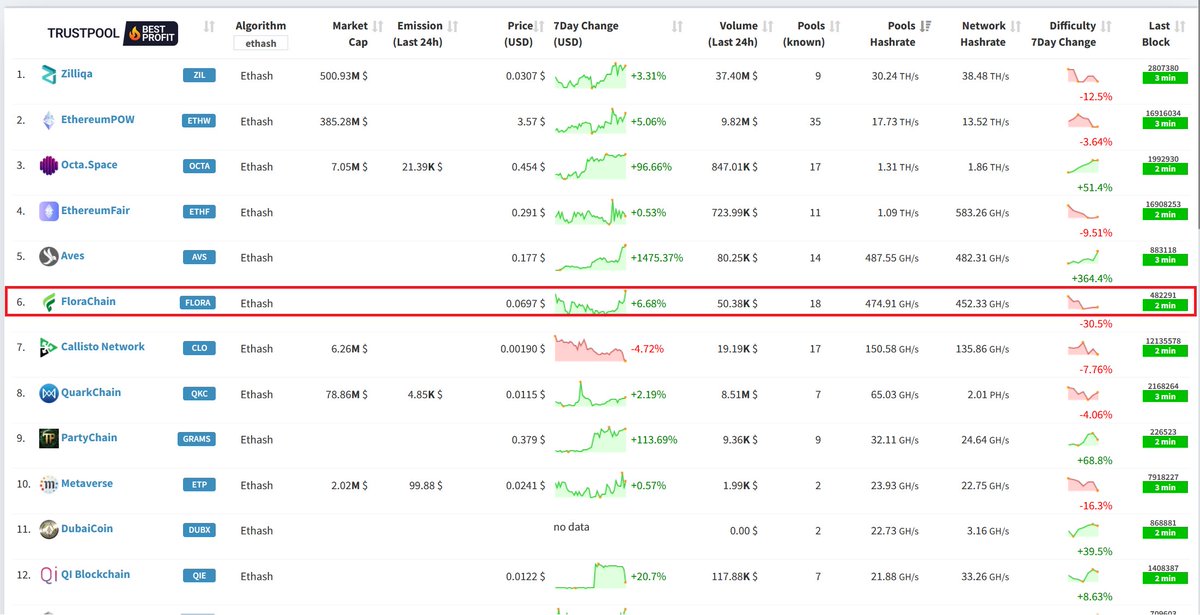This screenshot has width=1200, height=615.
Task: Open the Aves difficulty change sparkline
Action: click(x=1083, y=259)
